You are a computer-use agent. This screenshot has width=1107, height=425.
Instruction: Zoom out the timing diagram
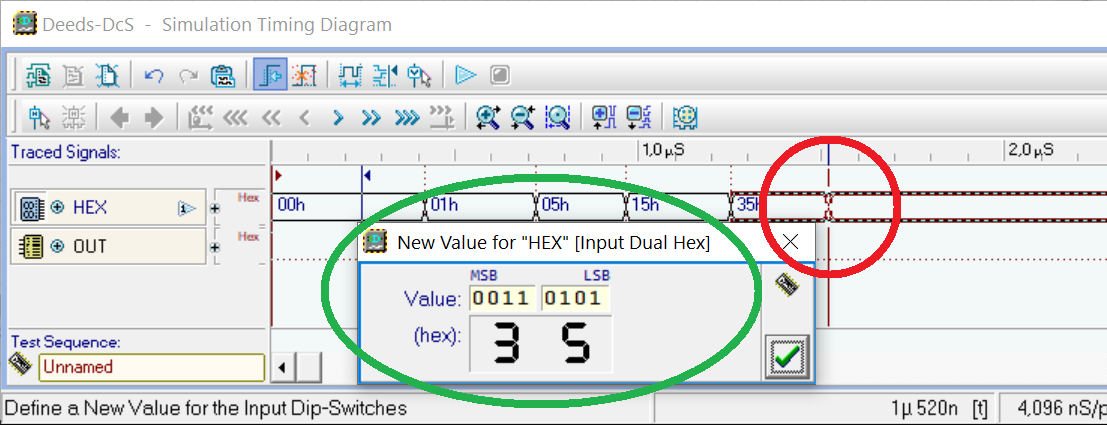click(522, 117)
